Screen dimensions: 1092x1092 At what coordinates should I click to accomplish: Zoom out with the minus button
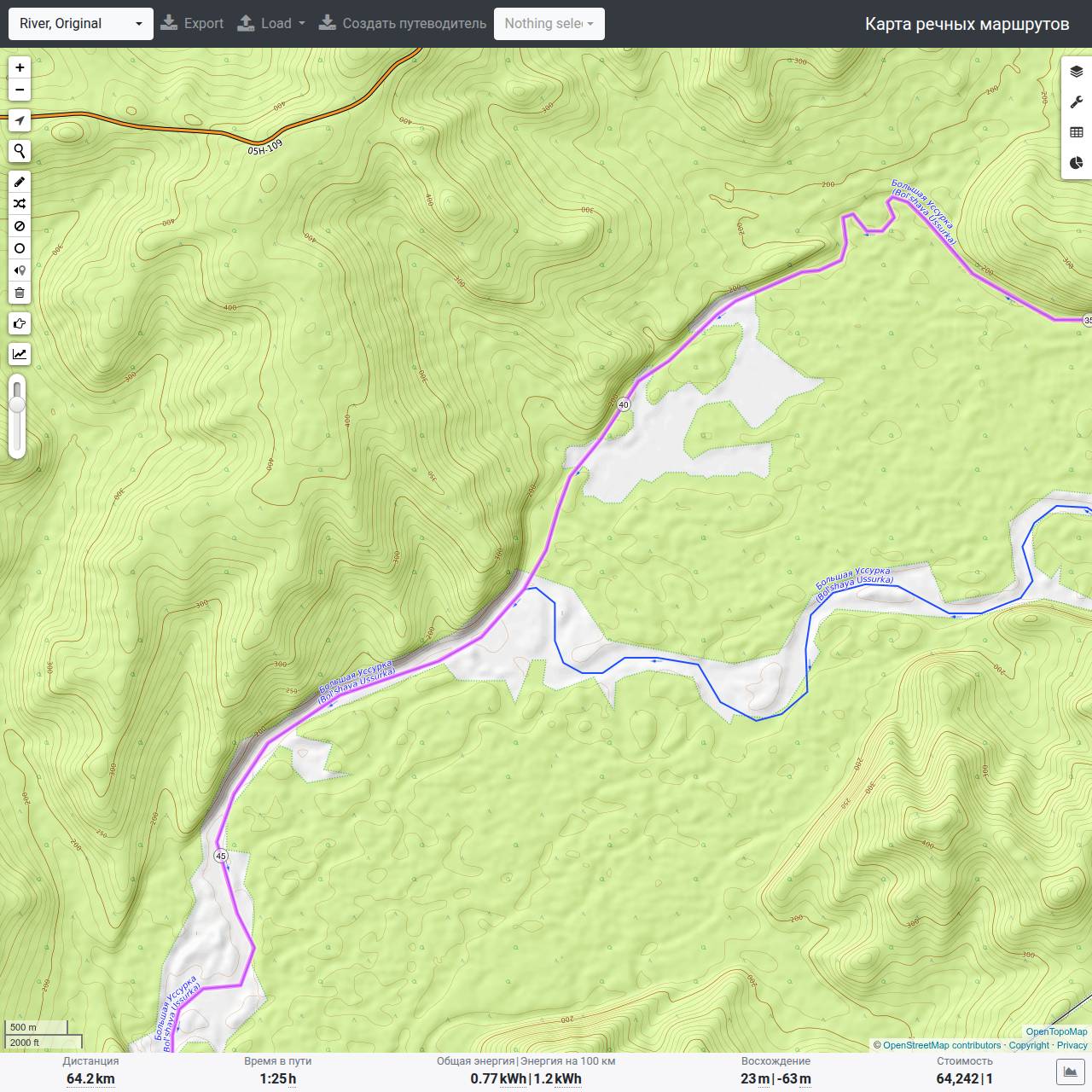[19, 90]
